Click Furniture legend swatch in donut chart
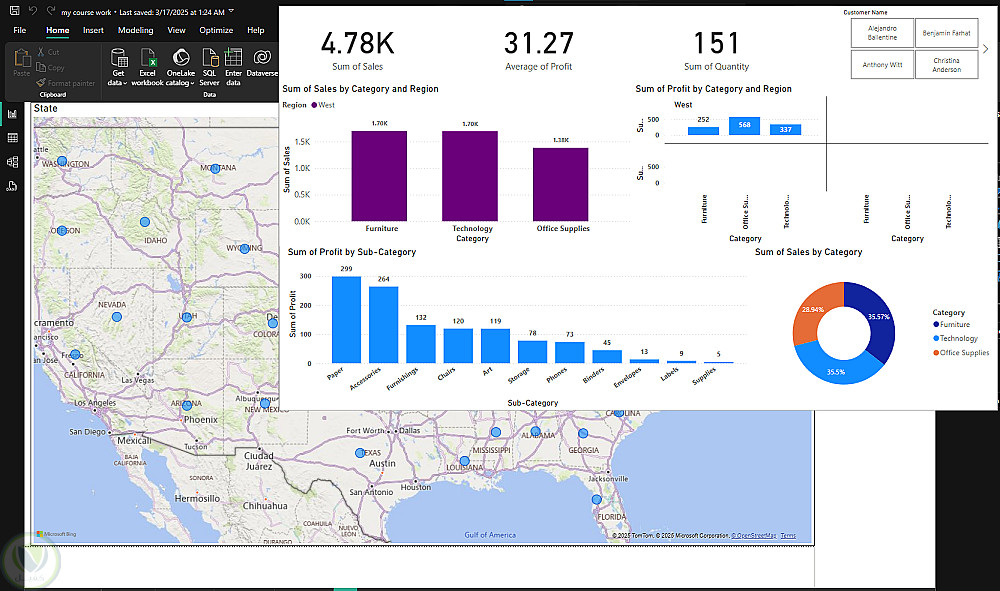This screenshot has height=591, width=1000. click(x=936, y=325)
